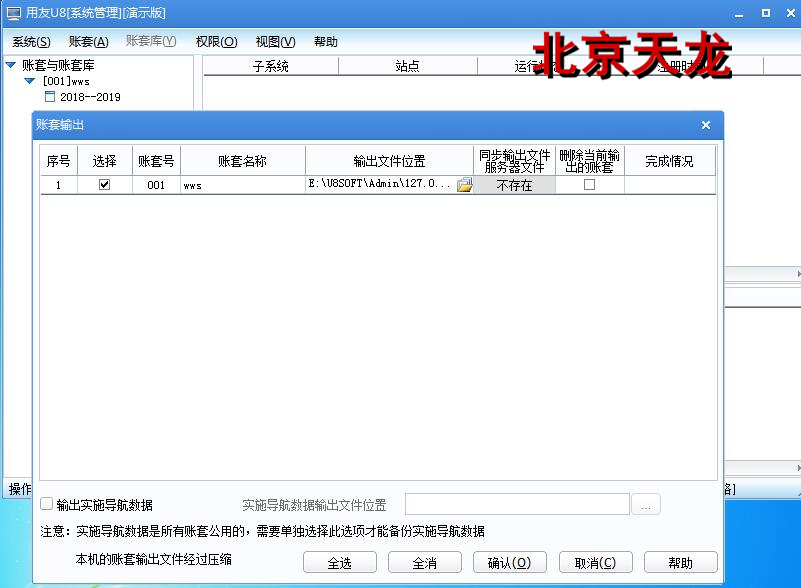Enable 输出实施导航数据 checkbox

46,504
